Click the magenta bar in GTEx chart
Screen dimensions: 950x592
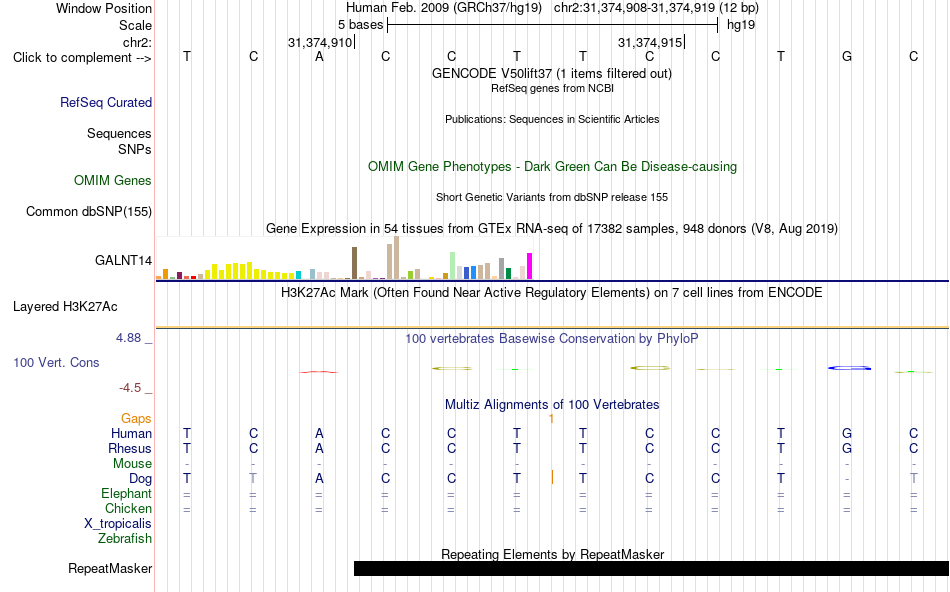click(x=530, y=266)
